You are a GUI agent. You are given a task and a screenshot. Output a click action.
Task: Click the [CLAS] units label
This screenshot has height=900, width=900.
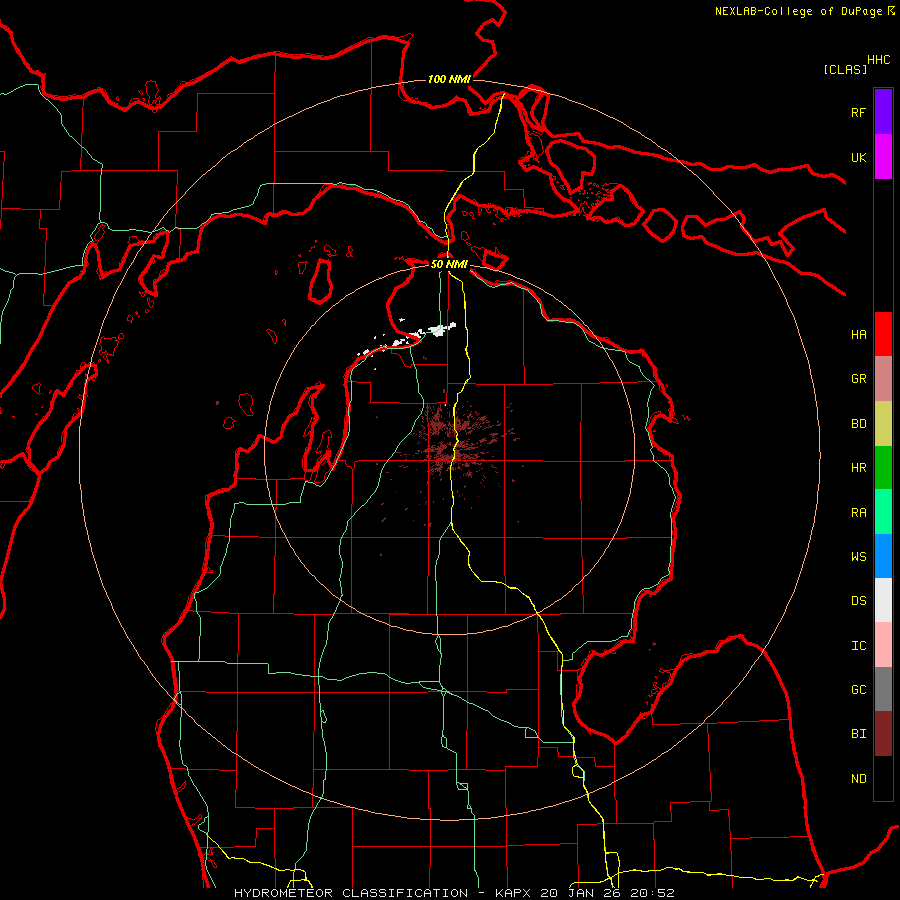(845, 69)
